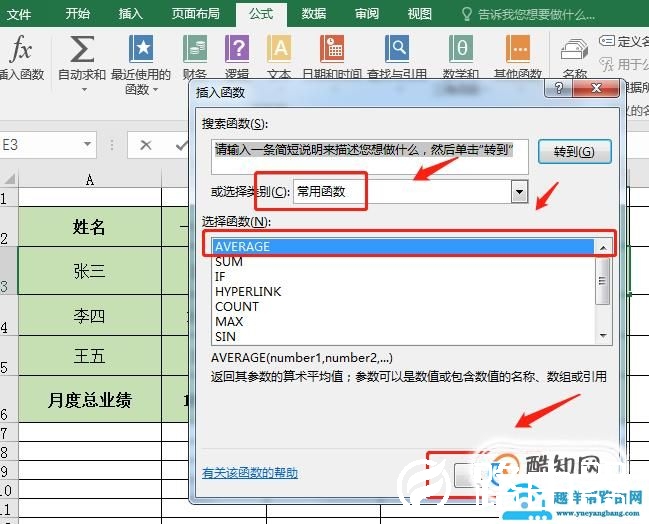This screenshot has height=524, width=649.
Task: Click the dialog help question mark button
Action: pyautogui.click(x=559, y=88)
